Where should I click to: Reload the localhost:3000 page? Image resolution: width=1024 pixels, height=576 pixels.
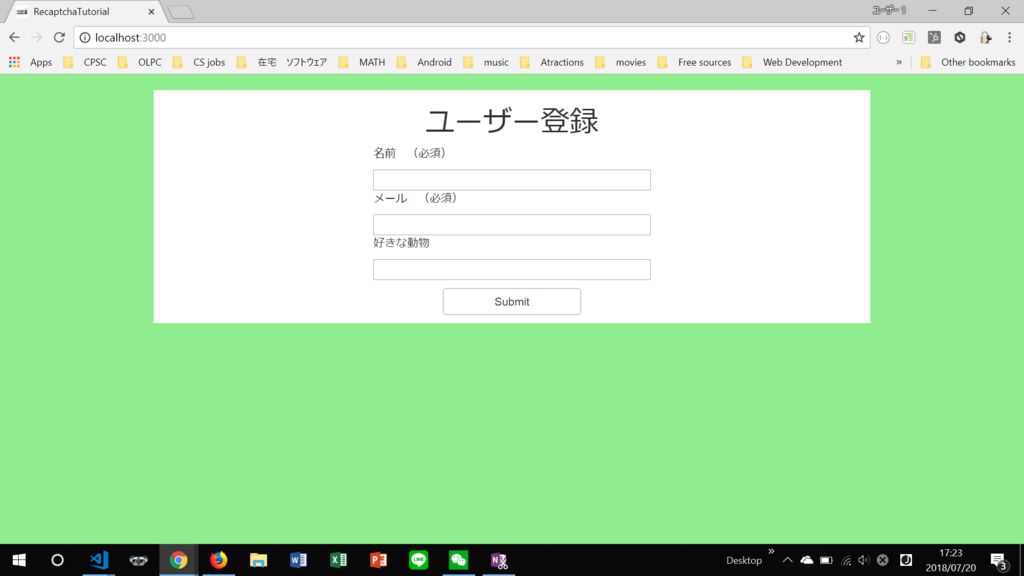(58, 37)
